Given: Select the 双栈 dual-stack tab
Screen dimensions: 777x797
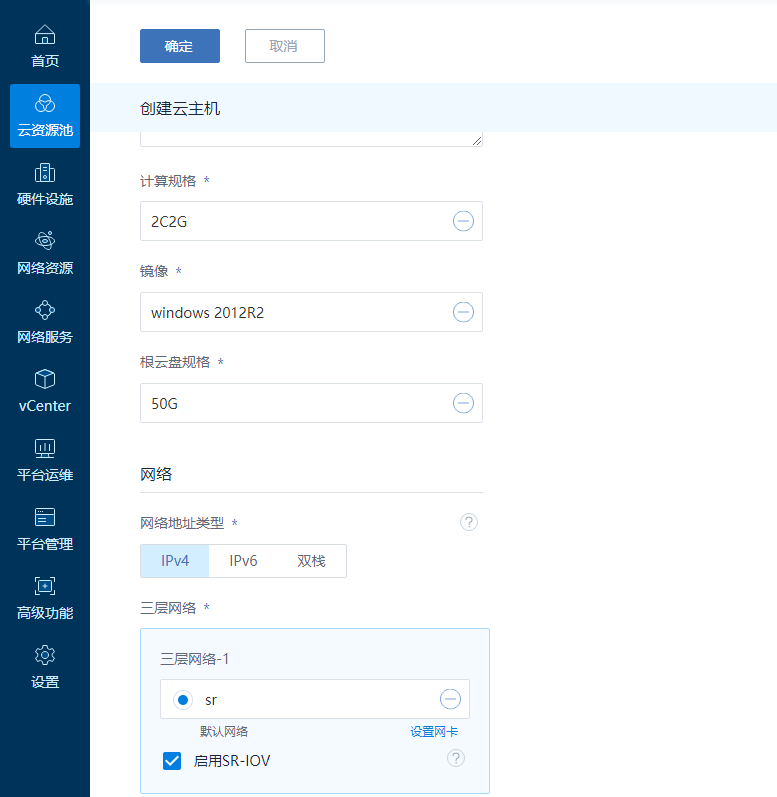Looking at the screenshot, I should pos(311,561).
